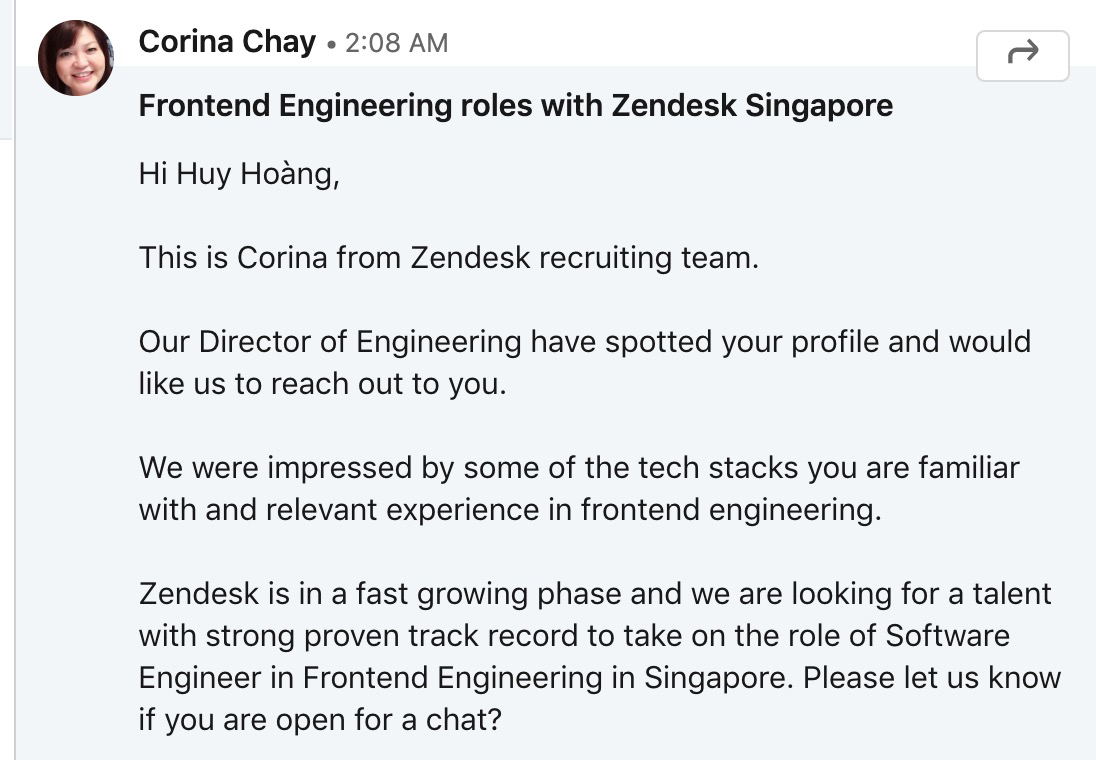Click the forward arrow icon button
The image size is (1096, 760).
1022,55
